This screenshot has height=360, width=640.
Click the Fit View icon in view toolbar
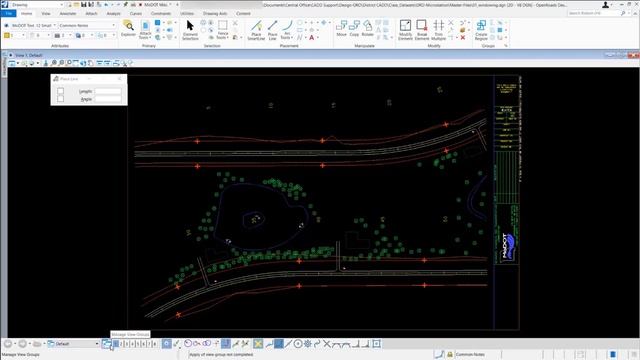pos(76,63)
